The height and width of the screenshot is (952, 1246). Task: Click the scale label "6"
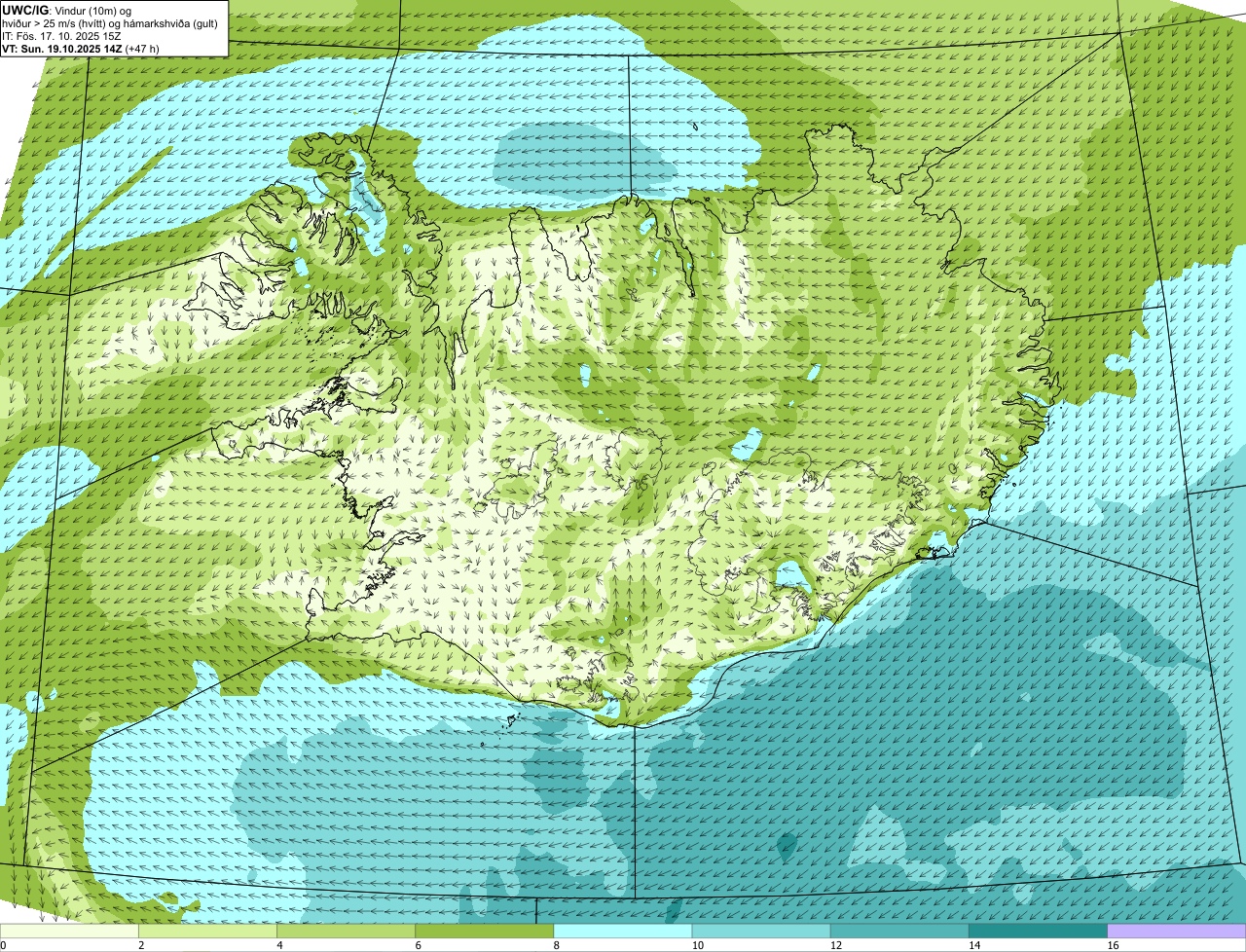click(418, 945)
